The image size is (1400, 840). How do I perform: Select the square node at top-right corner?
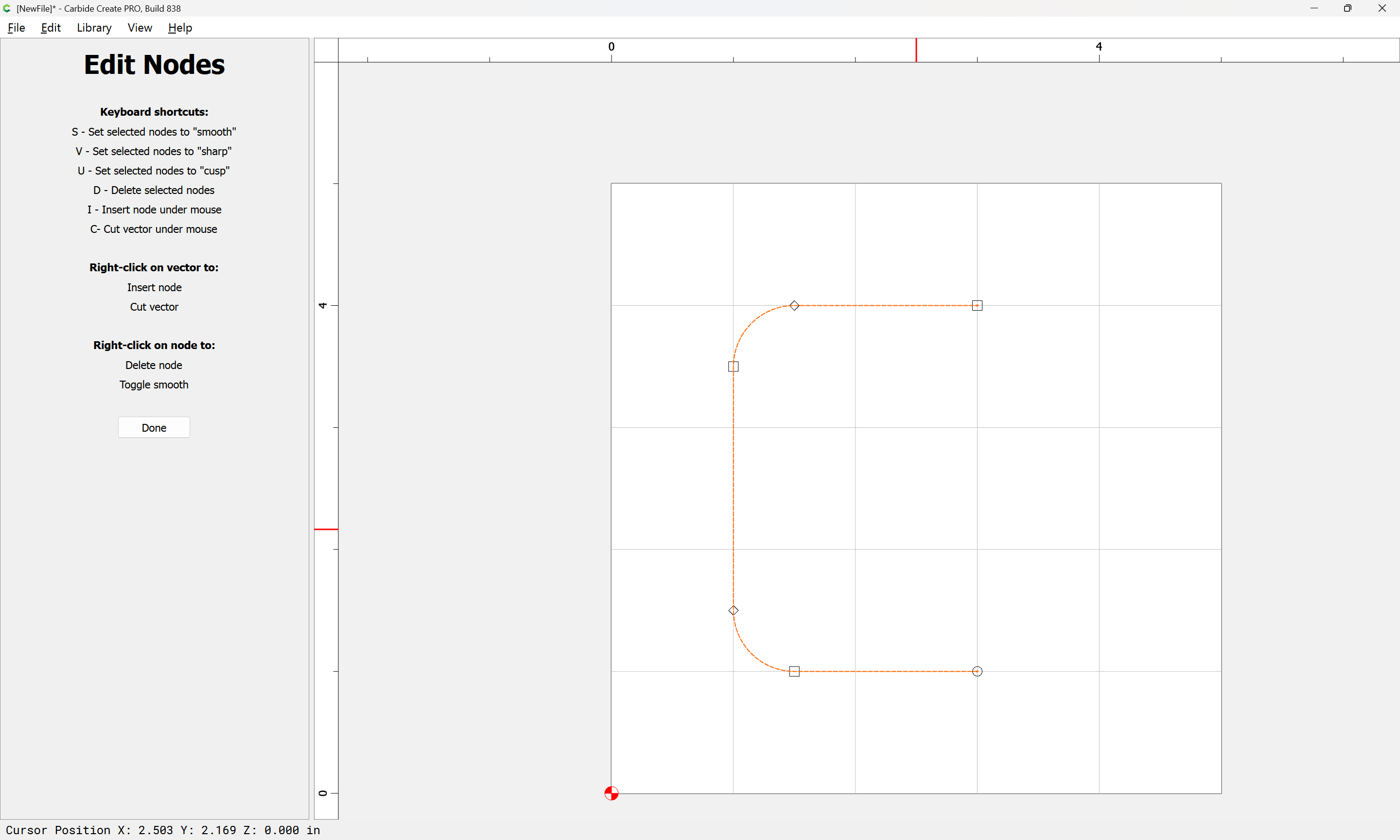(977, 306)
